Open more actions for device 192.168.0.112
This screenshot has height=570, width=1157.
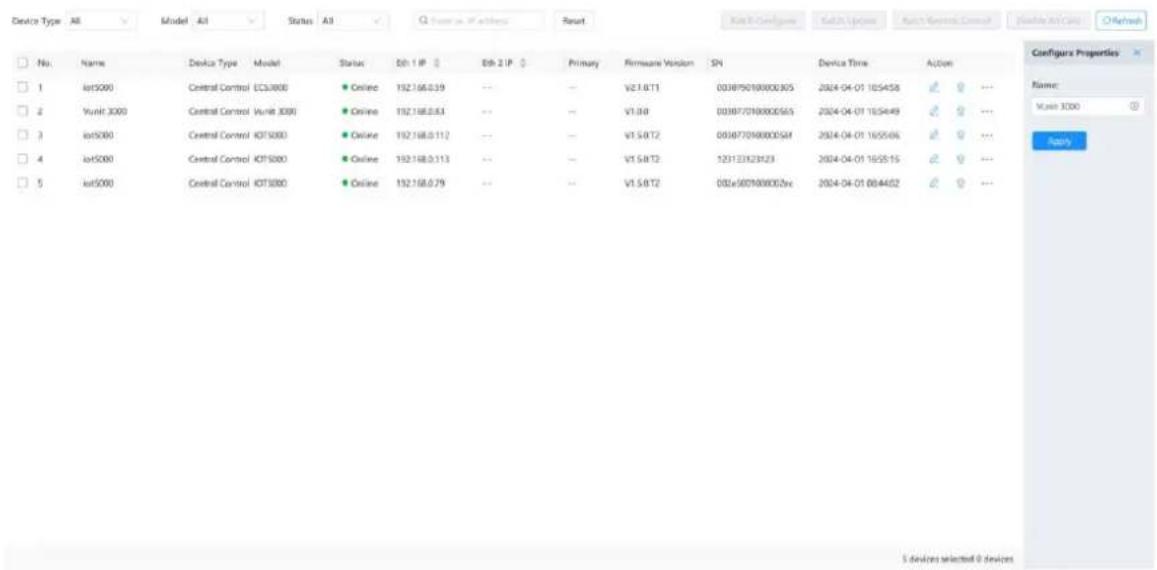(987, 135)
